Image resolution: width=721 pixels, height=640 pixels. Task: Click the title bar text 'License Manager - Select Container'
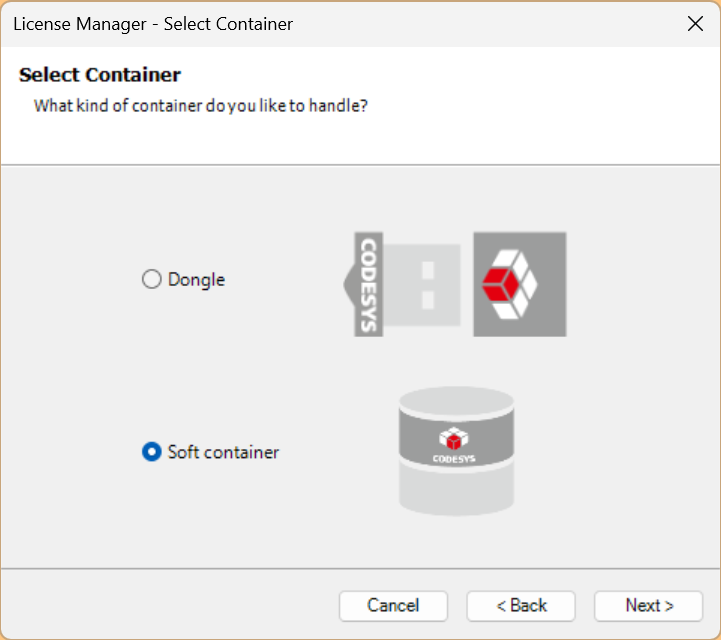coord(153,24)
